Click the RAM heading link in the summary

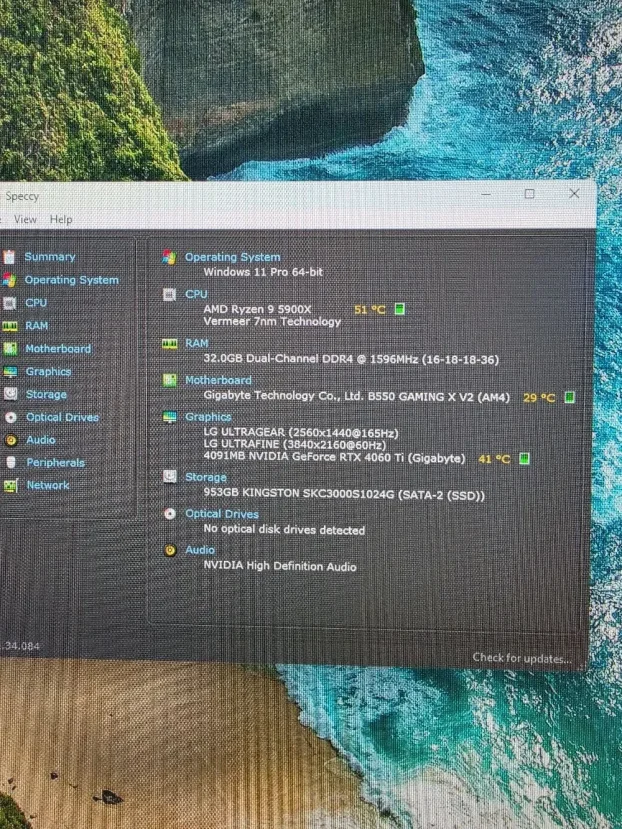tap(197, 344)
